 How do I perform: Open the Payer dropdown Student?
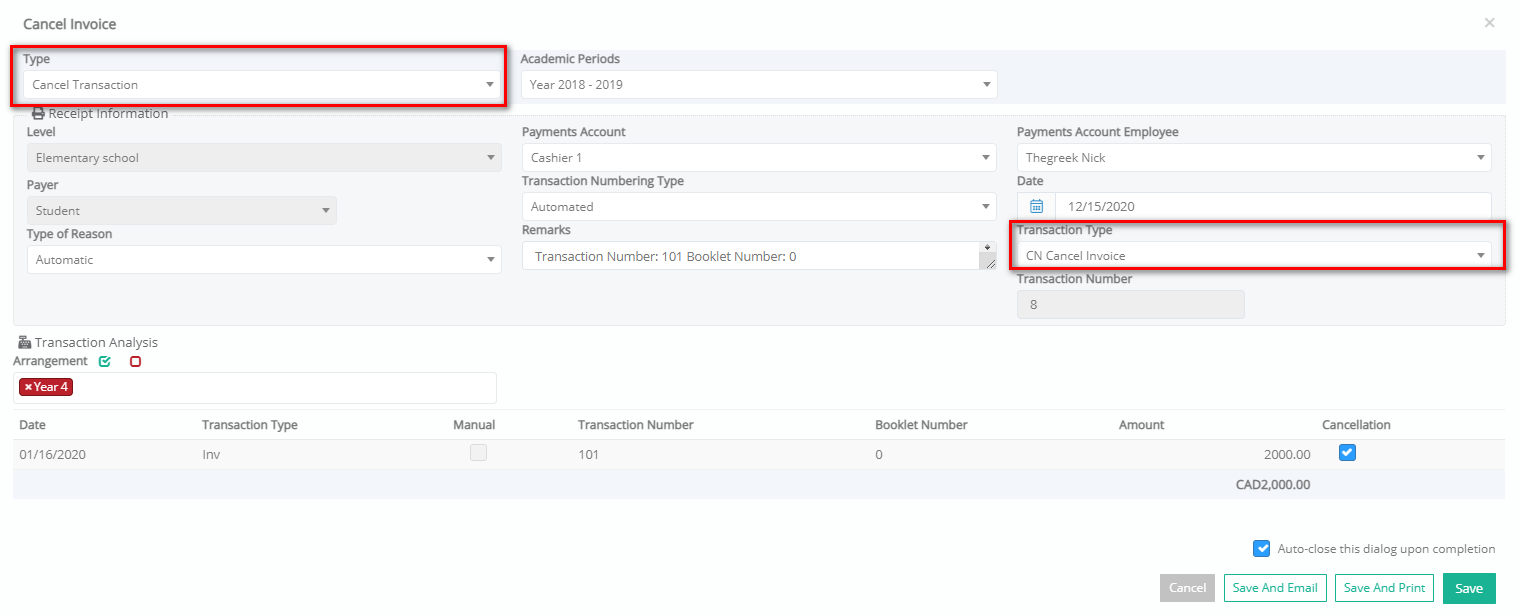coord(182,211)
